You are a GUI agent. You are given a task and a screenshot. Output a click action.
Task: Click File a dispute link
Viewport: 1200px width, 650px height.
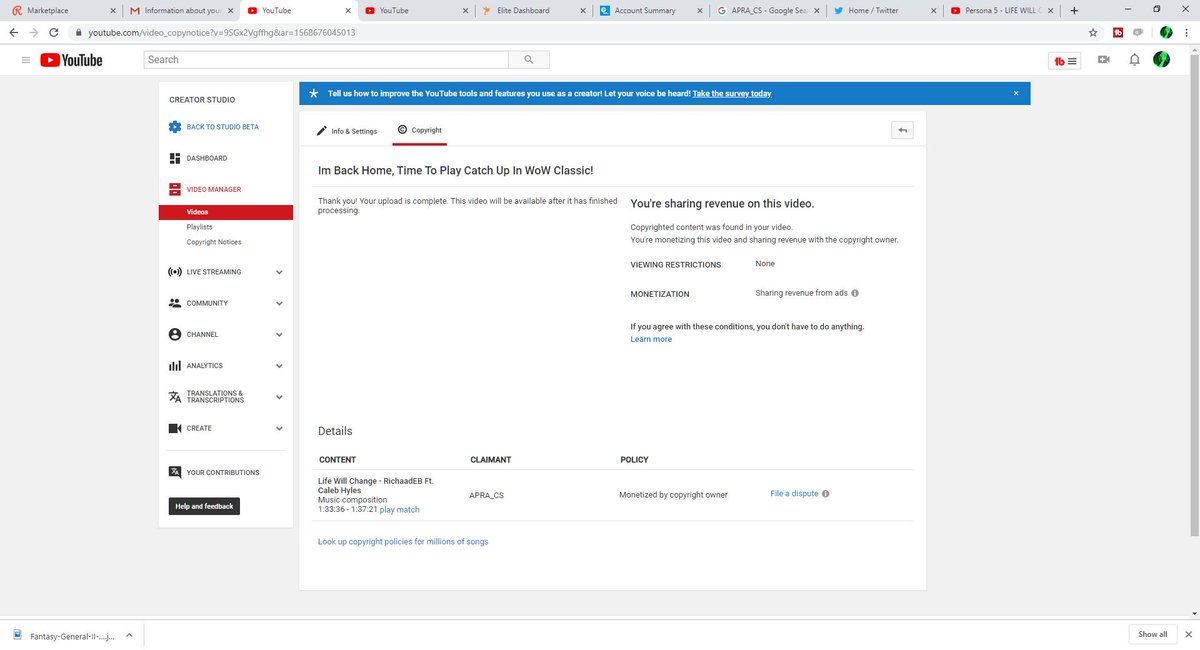(x=794, y=494)
